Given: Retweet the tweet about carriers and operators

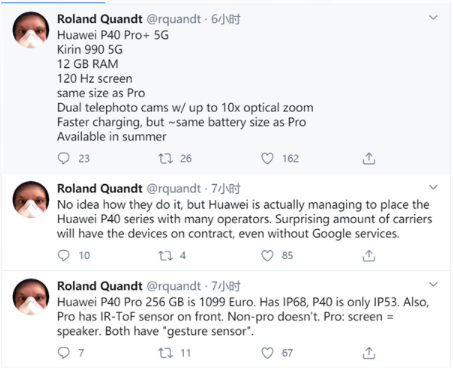Looking at the screenshot, I should [x=165, y=256].
